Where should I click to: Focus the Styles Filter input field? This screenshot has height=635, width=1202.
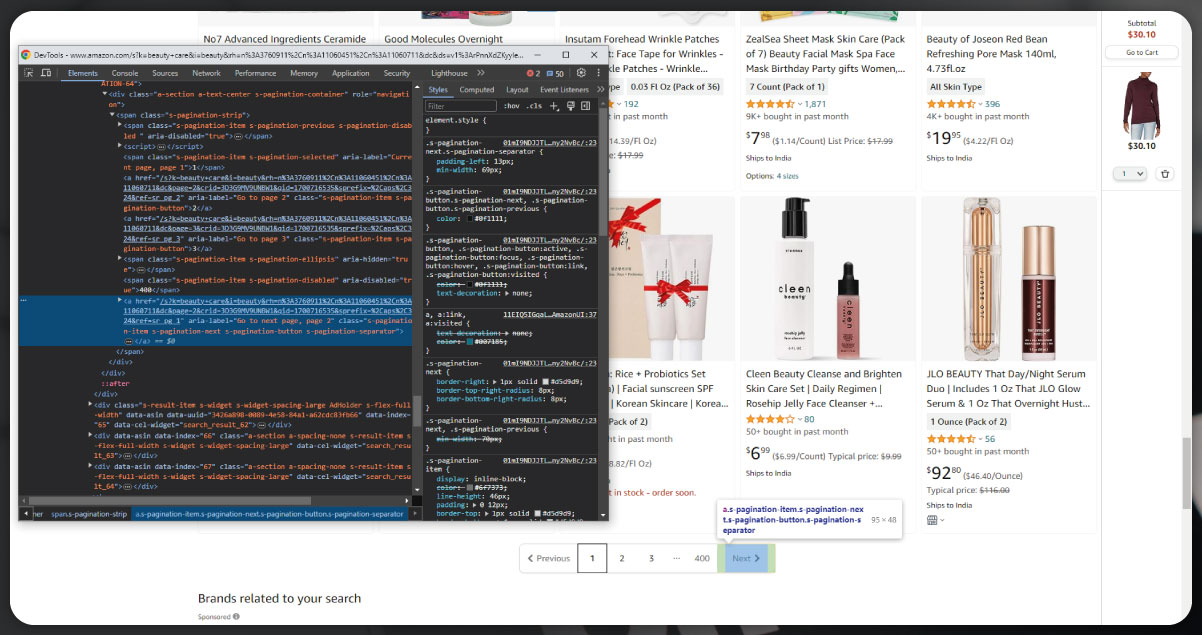[x=461, y=105]
